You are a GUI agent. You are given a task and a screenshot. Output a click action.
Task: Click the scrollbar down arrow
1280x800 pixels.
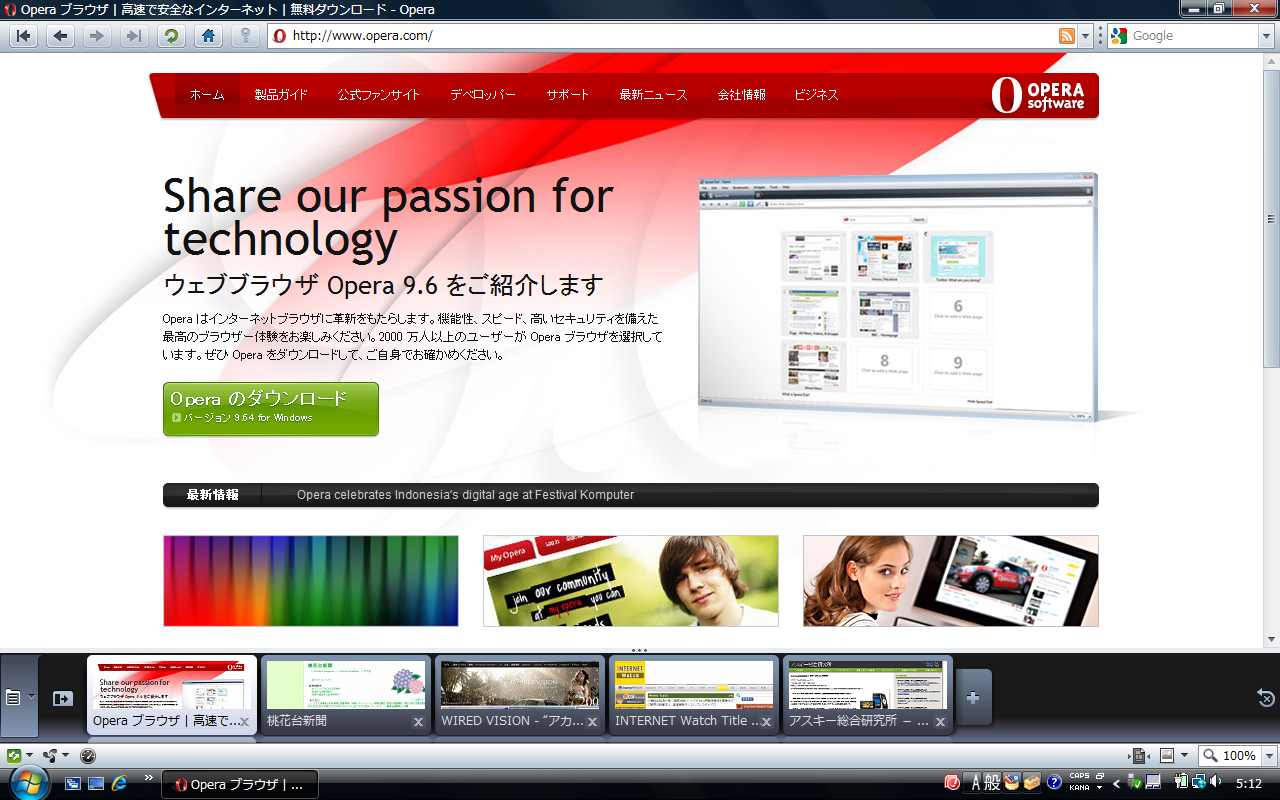click(x=1272, y=640)
